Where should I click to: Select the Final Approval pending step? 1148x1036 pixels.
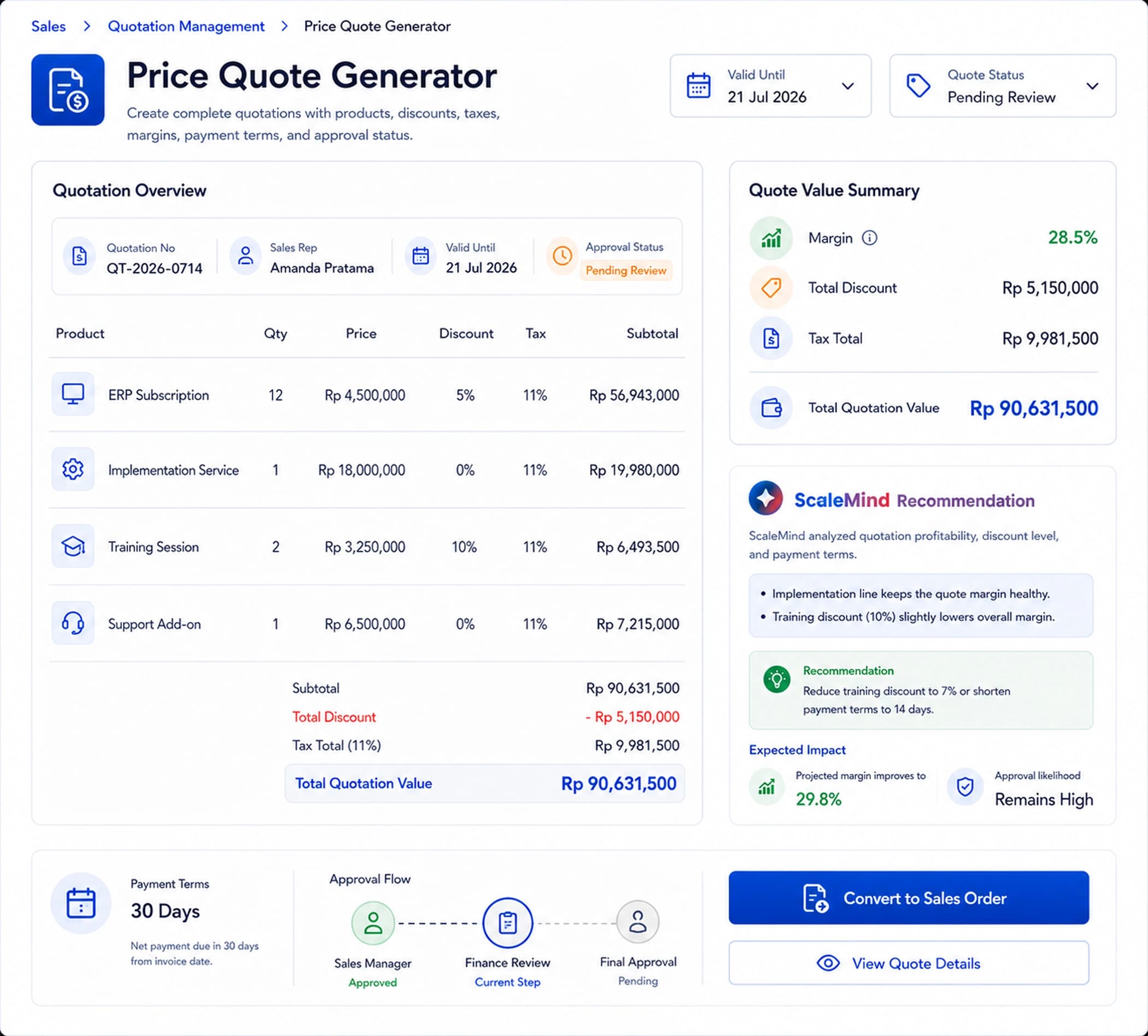pyautogui.click(x=638, y=922)
